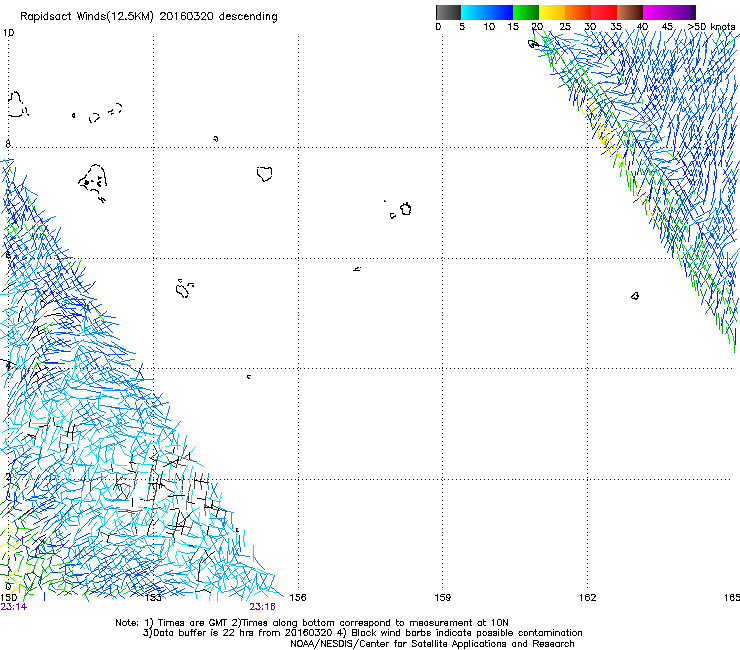Click the longitude label '159'
Image resolution: width=740 pixels, height=650 pixels.
[x=442, y=597]
